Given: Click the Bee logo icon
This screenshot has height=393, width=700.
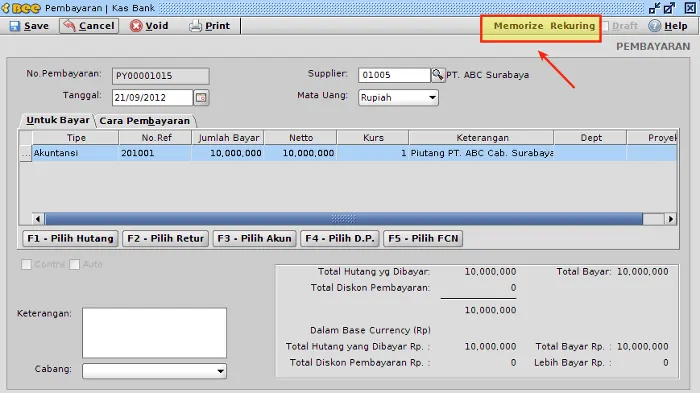Looking at the screenshot, I should pos(21,8).
